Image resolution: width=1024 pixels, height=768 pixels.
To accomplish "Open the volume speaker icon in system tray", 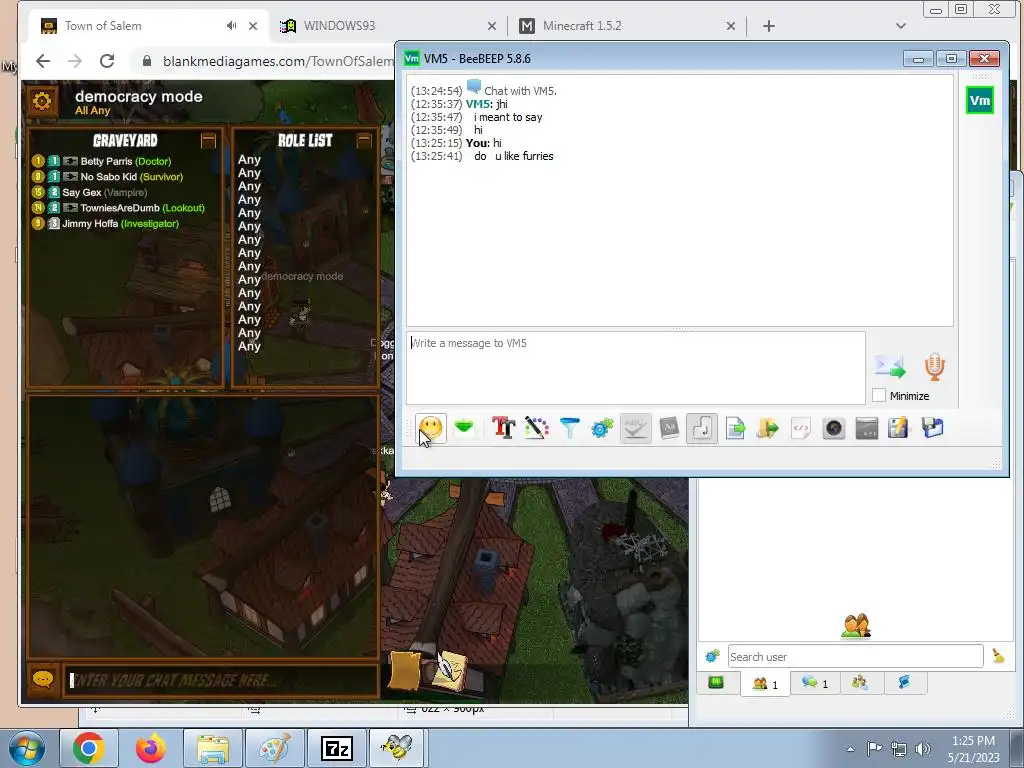I will click(x=923, y=749).
